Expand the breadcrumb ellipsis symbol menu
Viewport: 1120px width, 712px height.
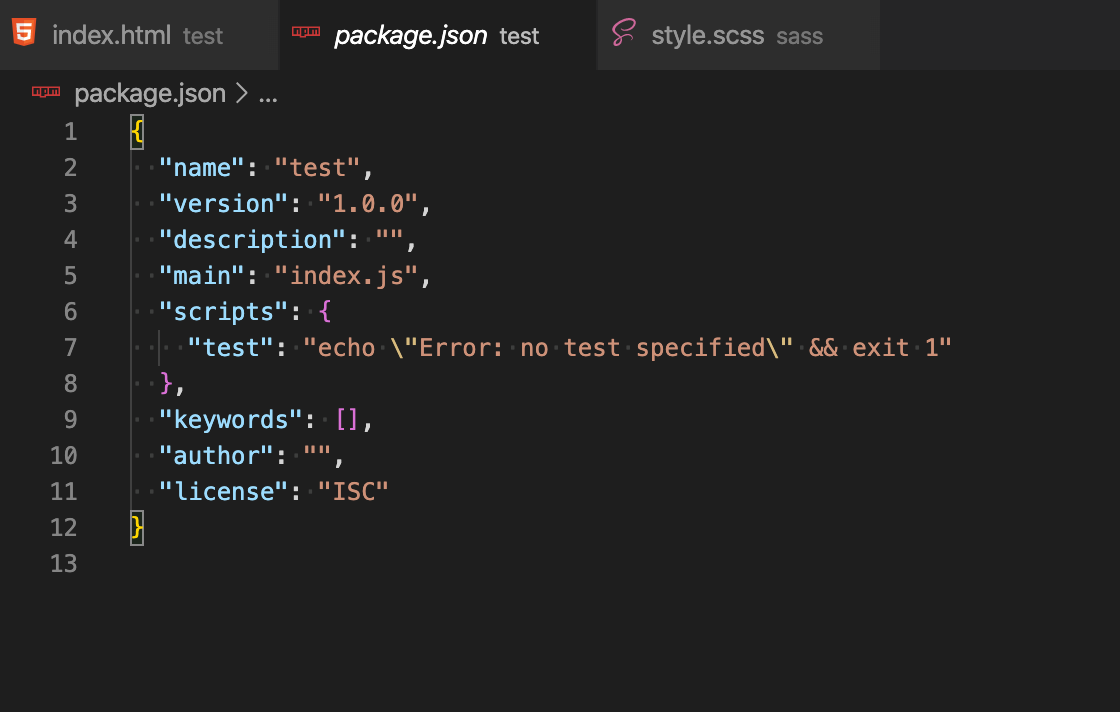(x=268, y=95)
